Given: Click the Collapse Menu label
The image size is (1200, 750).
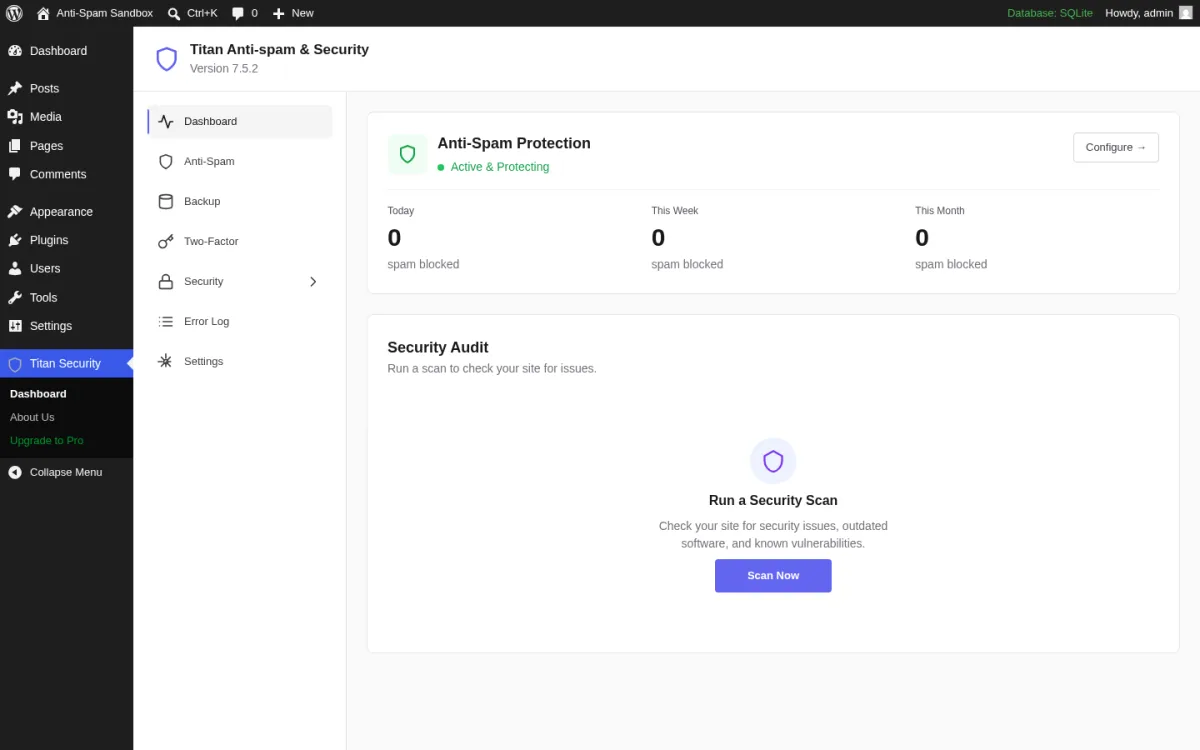Looking at the screenshot, I should (x=66, y=472).
